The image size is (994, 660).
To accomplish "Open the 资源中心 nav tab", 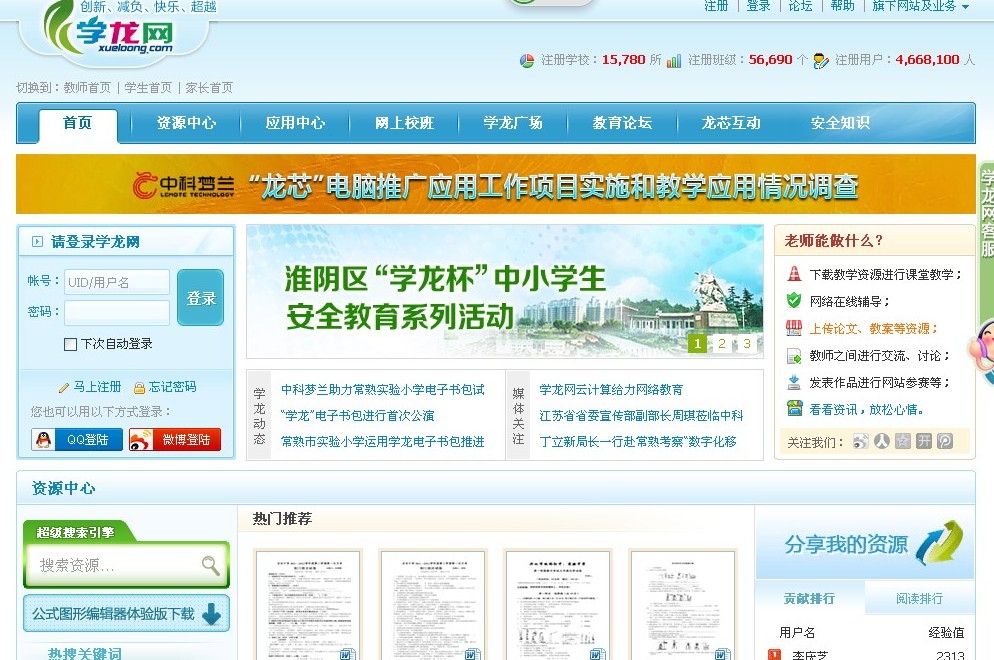I will pos(186,123).
